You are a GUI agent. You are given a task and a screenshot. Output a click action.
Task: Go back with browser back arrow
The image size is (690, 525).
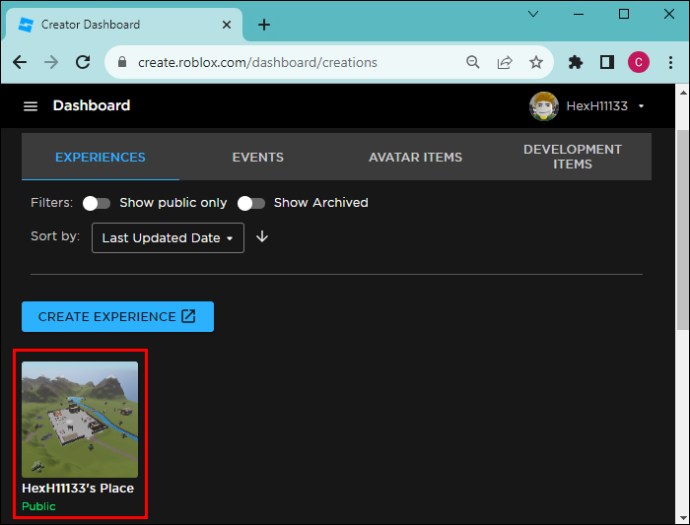[20, 62]
